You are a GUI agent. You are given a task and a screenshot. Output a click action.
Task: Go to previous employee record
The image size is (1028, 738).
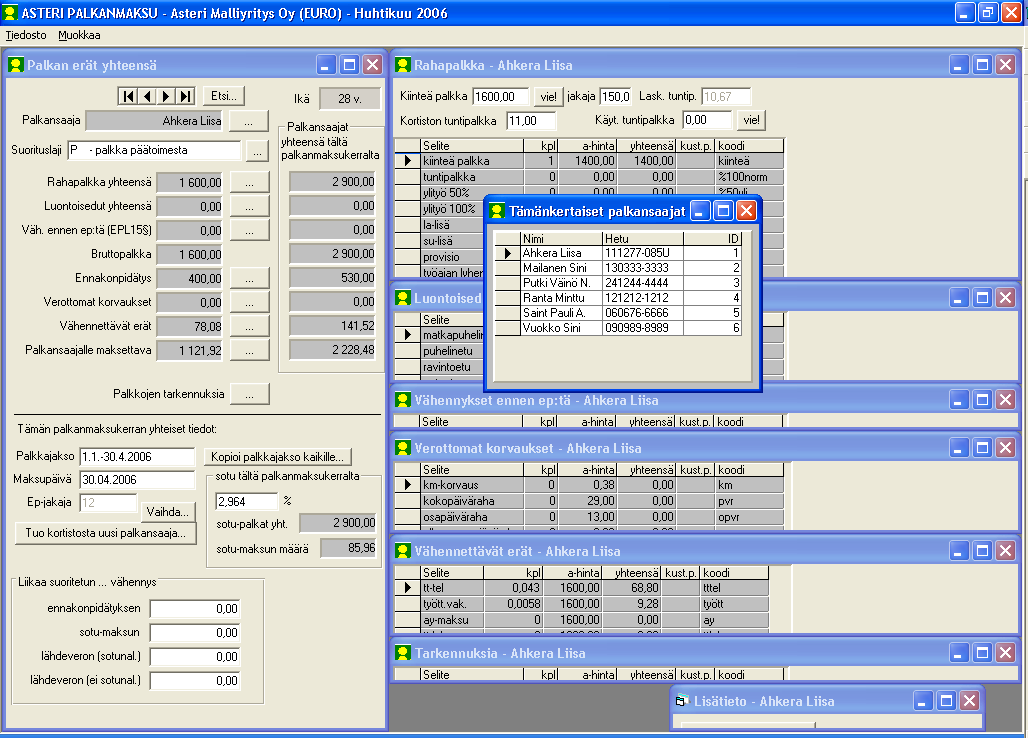click(x=148, y=96)
